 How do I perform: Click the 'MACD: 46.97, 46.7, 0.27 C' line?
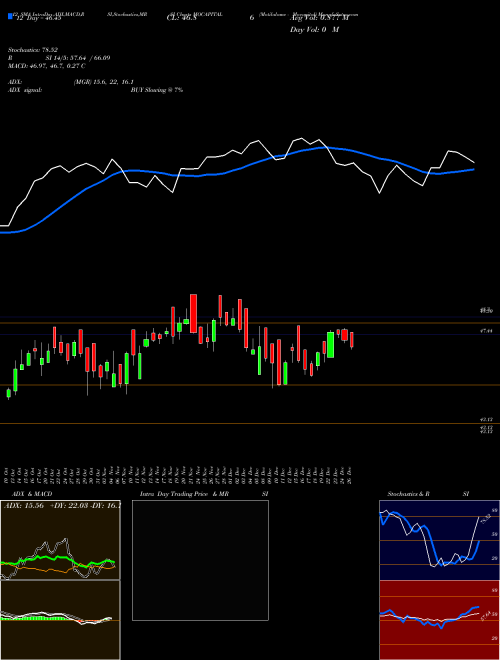click(47, 66)
